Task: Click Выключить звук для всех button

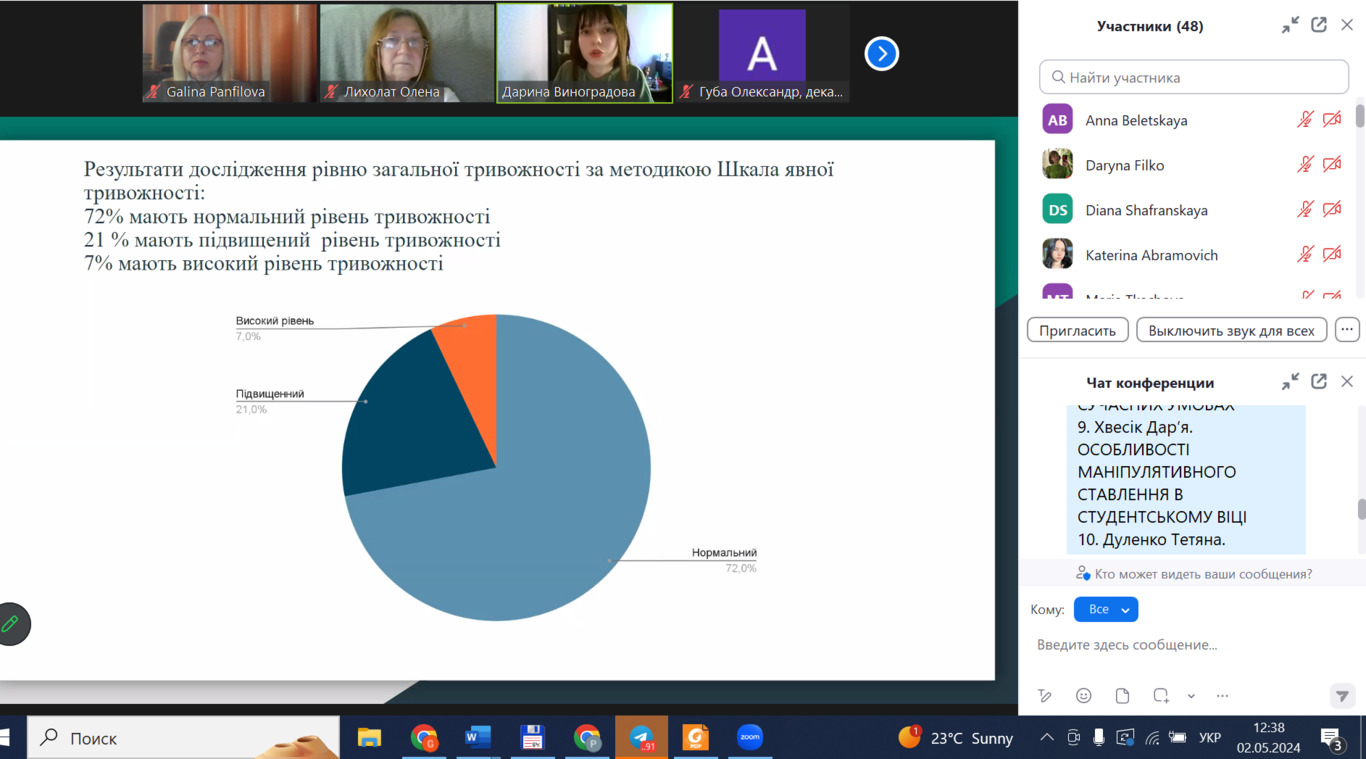Action: 1232,330
